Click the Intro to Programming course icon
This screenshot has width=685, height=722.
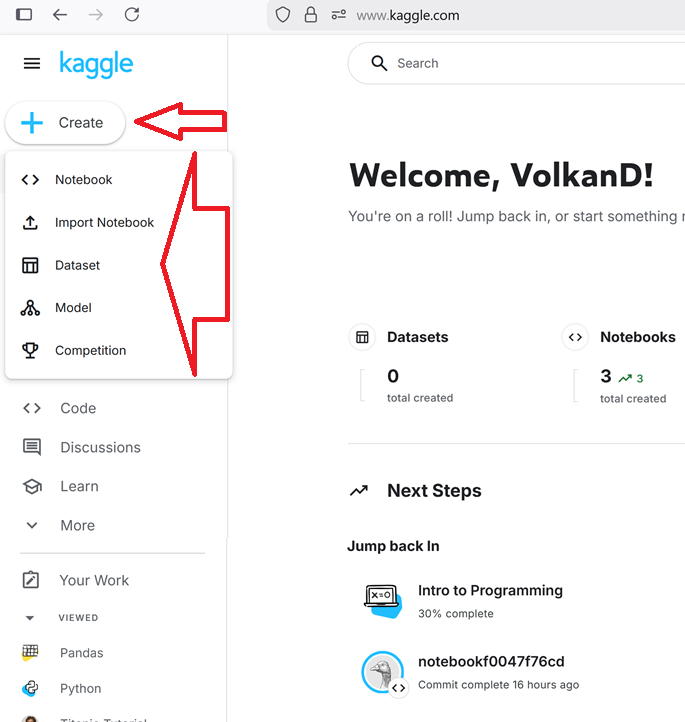pyautogui.click(x=382, y=599)
